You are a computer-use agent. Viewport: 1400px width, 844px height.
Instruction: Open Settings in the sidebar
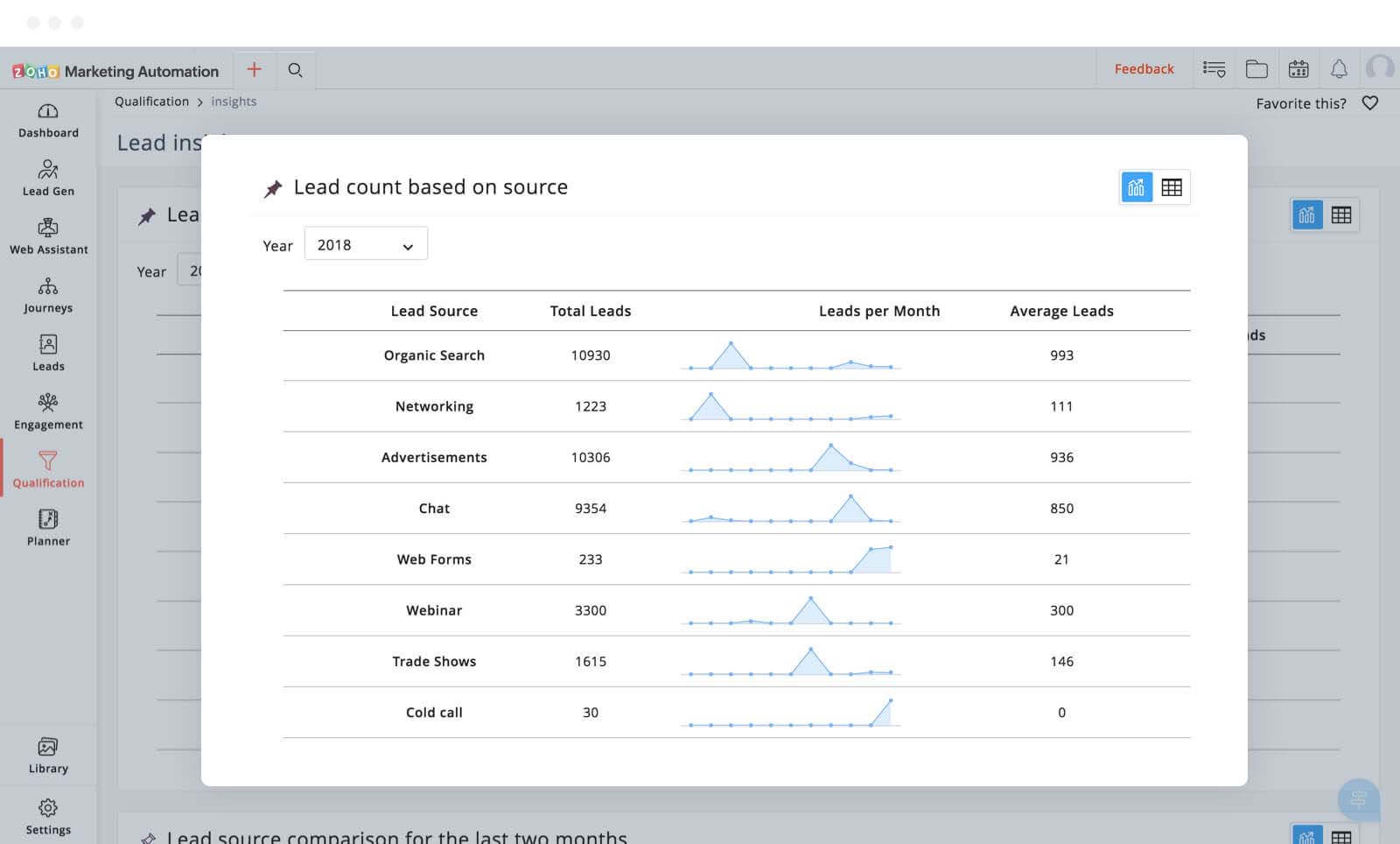point(48,816)
